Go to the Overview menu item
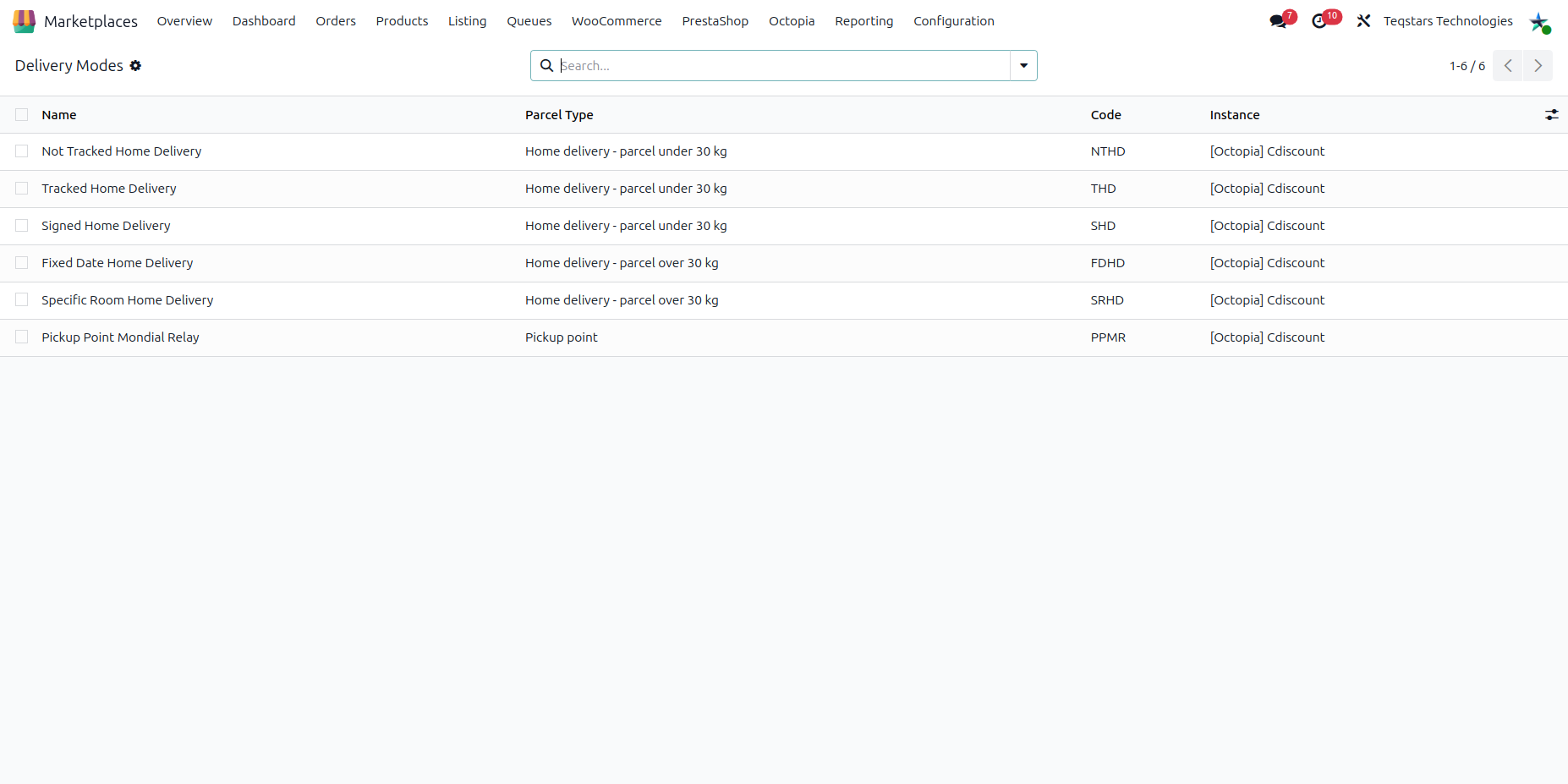Screen dimensions: 1568x784 tap(184, 21)
